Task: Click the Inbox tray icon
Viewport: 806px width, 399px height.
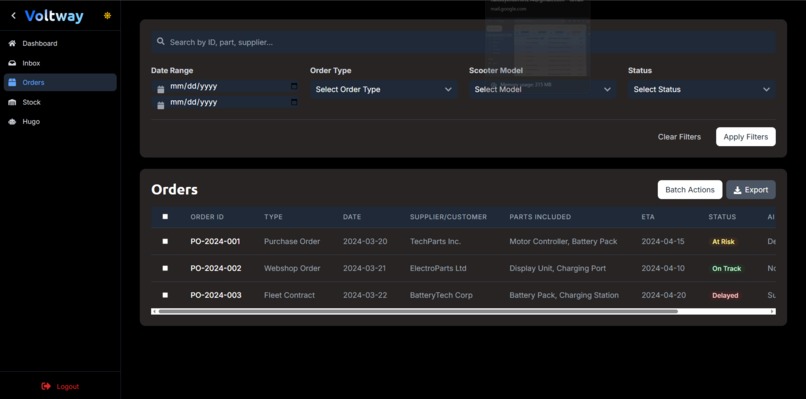Action: tap(12, 63)
